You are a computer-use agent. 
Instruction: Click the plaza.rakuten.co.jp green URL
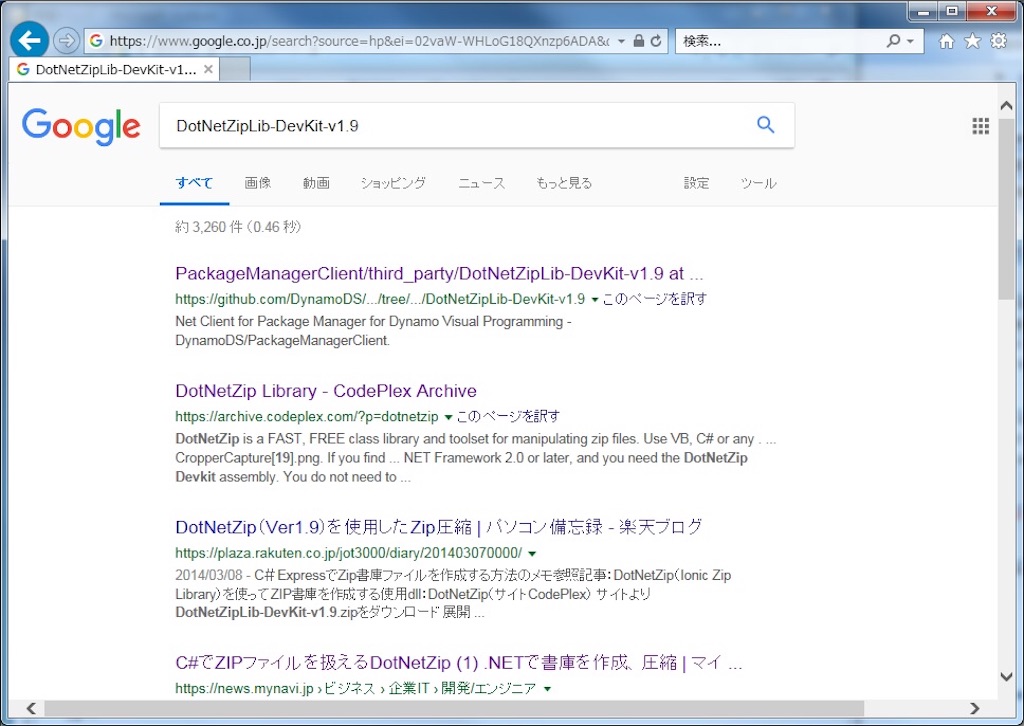[x=349, y=553]
